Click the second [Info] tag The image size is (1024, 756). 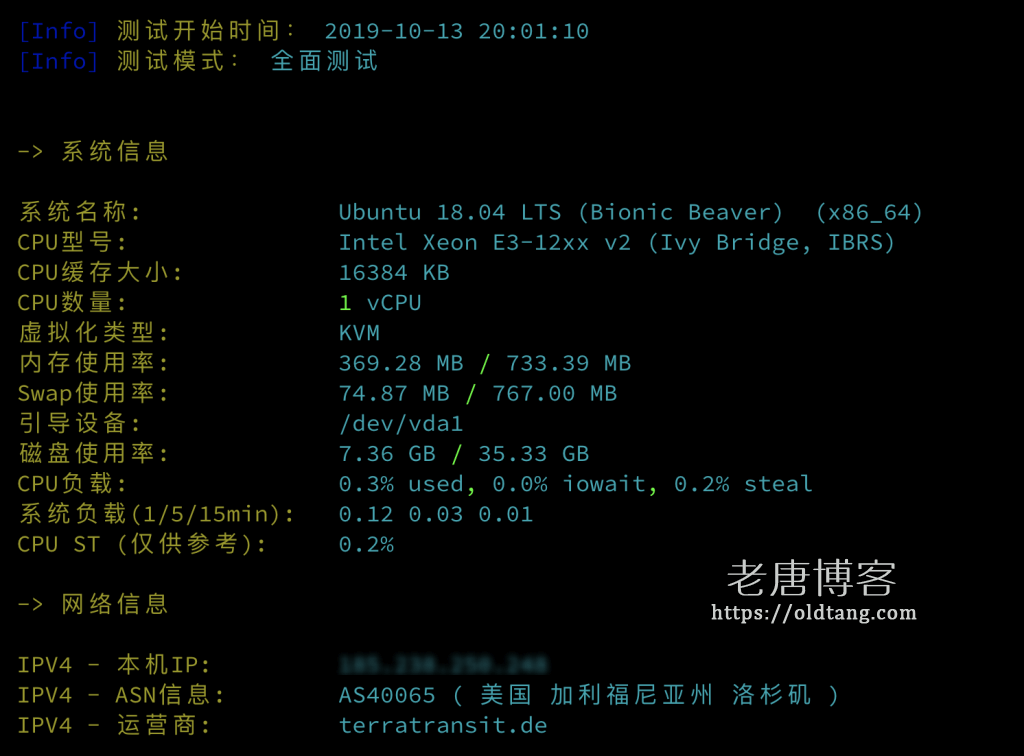click(x=59, y=61)
